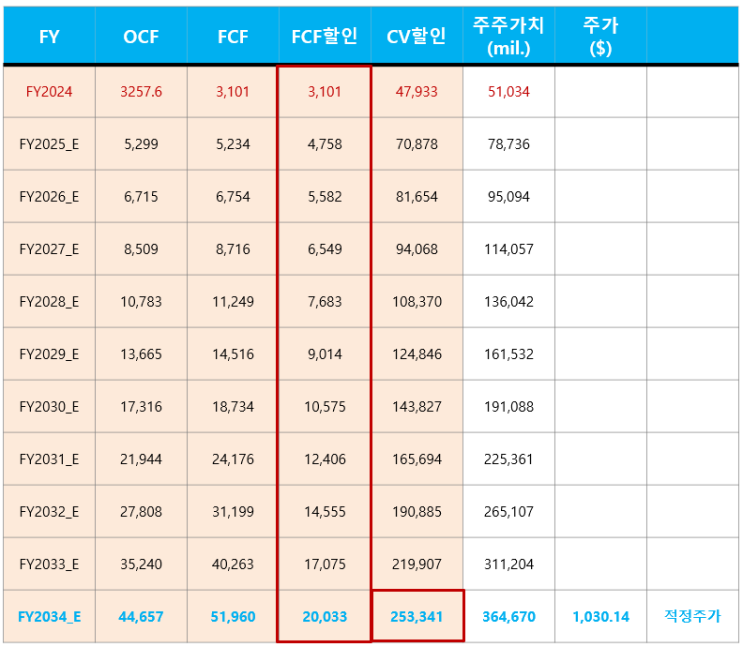
Task: Select FCF value 40,263
Action: coord(233,565)
